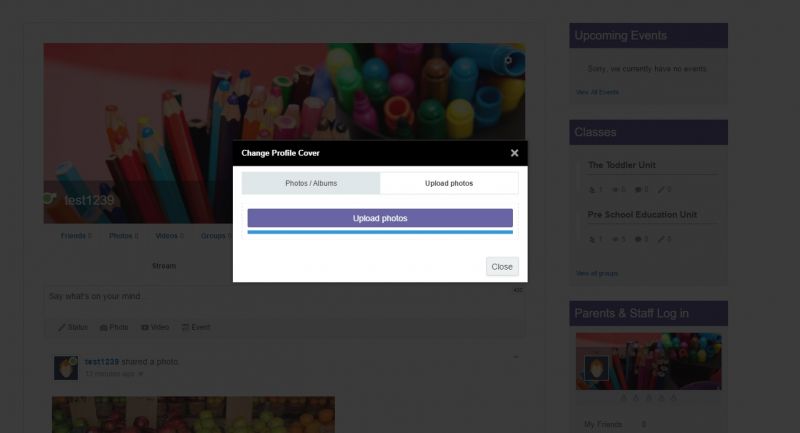This screenshot has height=433, width=800.
Task: Click the cover image in Parents & Staff panel
Action: click(x=648, y=361)
